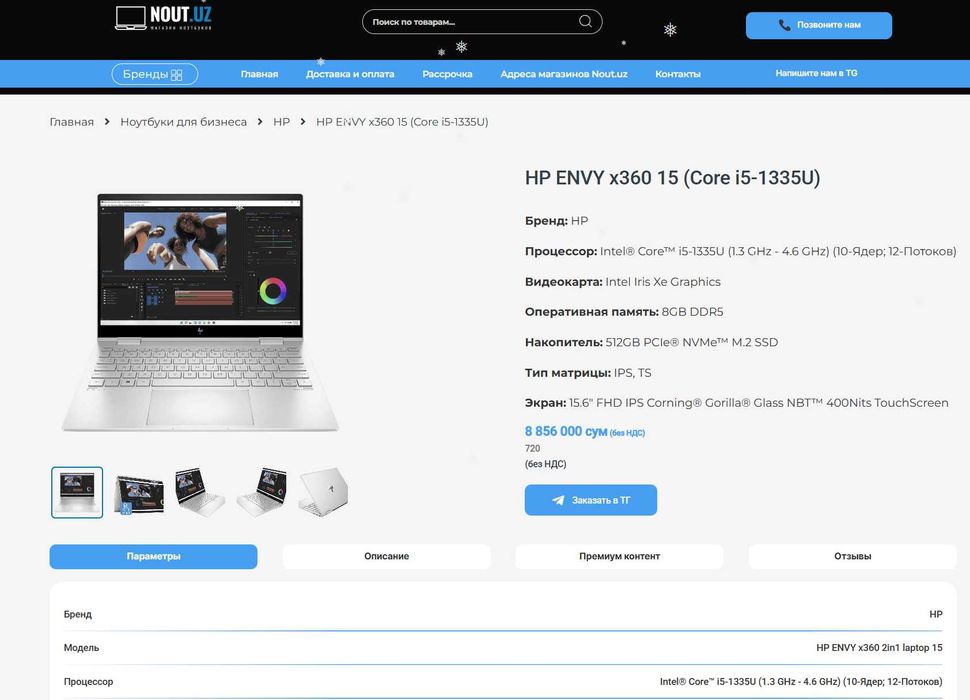970x700 pixels.
Task: Click the Оперативная память: 8GB DDR5 line
Action: (x=624, y=312)
